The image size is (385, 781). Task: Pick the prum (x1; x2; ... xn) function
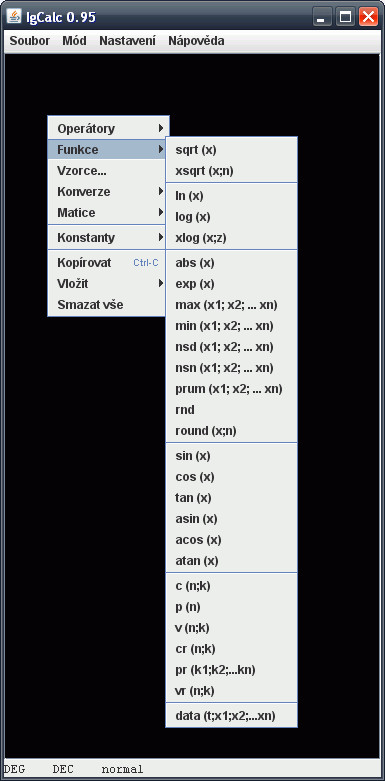coord(232,389)
